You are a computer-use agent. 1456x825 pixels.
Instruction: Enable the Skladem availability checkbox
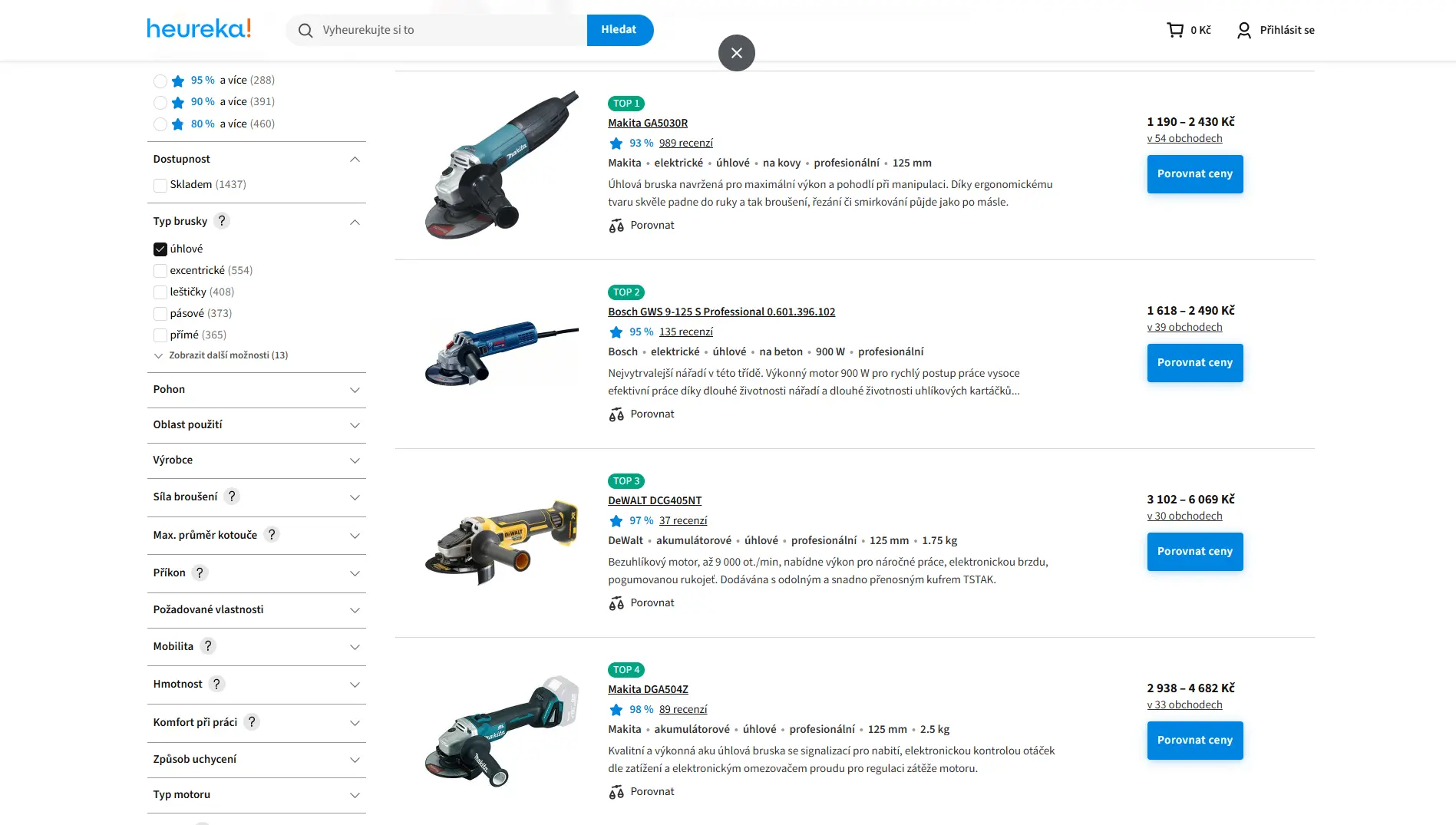pyautogui.click(x=160, y=185)
